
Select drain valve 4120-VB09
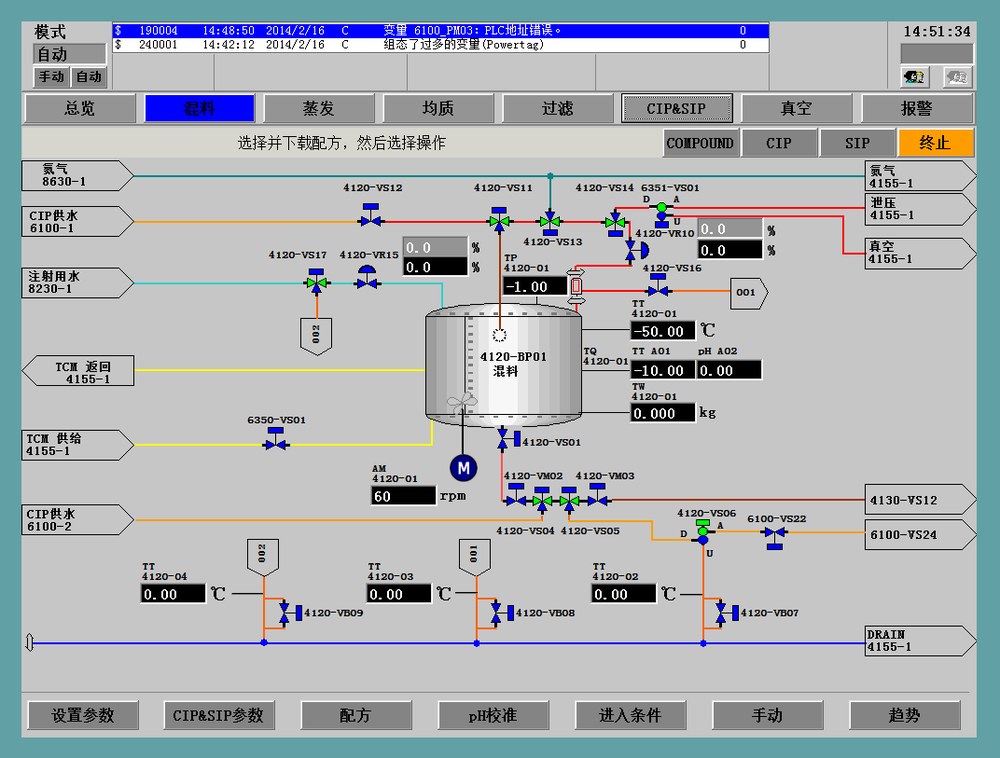click(x=290, y=613)
